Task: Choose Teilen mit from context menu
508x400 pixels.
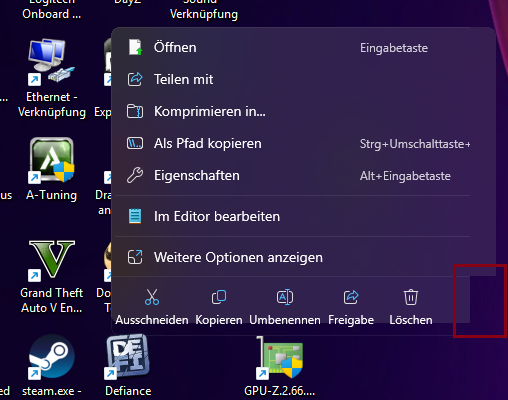Action: (x=292, y=80)
